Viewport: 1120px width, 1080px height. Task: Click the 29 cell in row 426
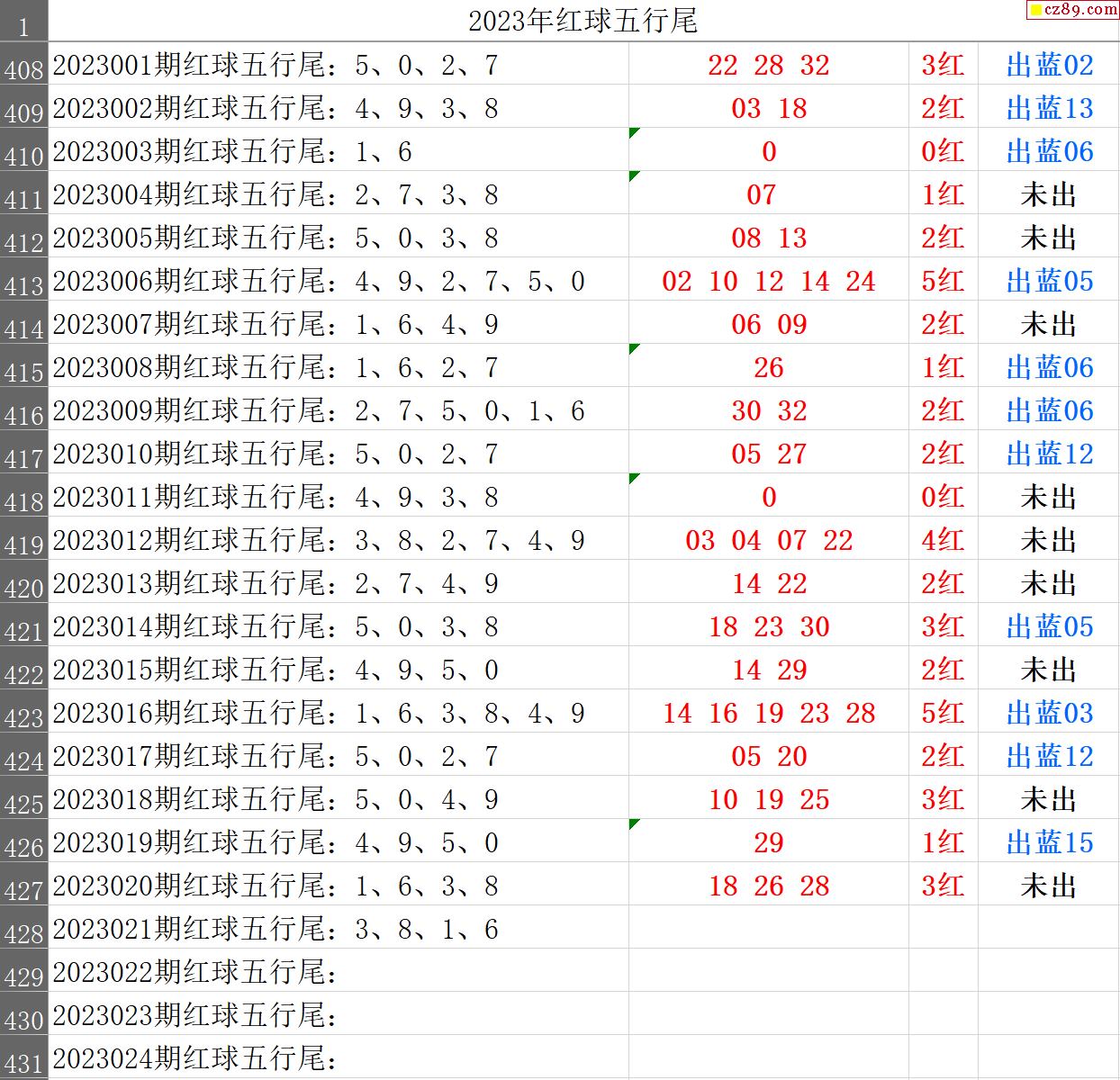pyautogui.click(x=769, y=841)
